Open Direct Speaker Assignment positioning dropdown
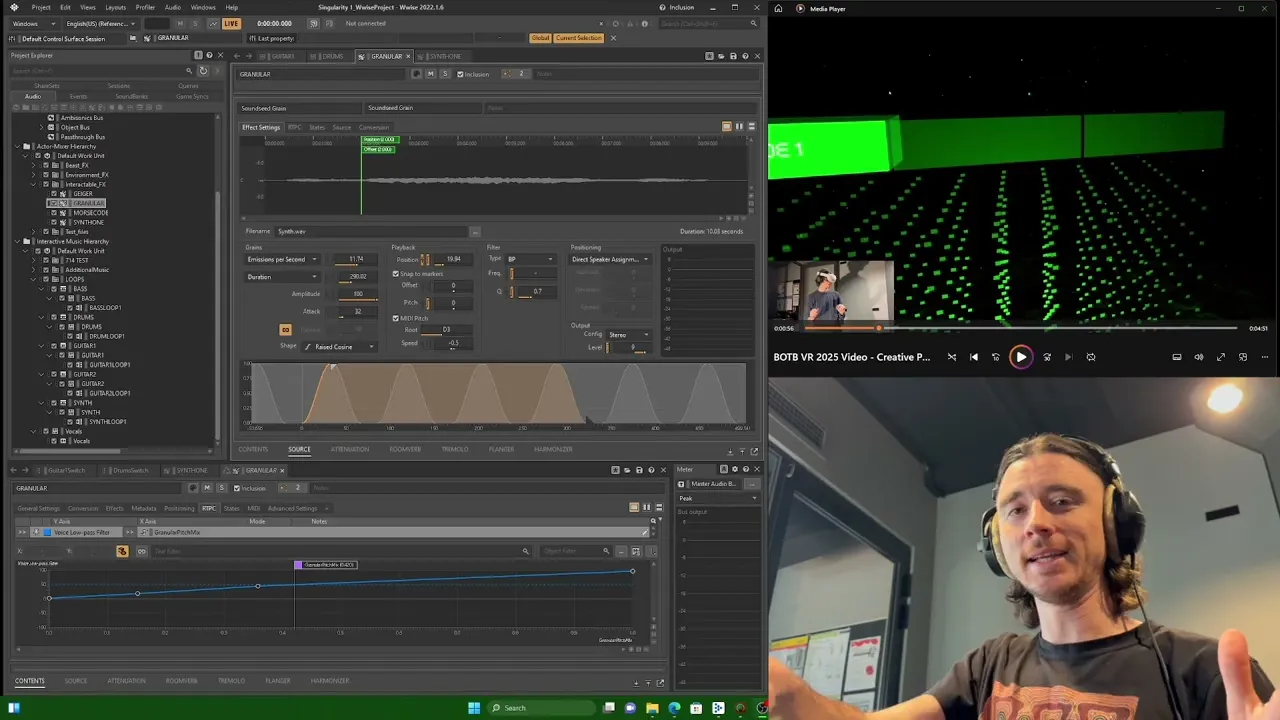This screenshot has width=1280, height=720. (x=610, y=260)
